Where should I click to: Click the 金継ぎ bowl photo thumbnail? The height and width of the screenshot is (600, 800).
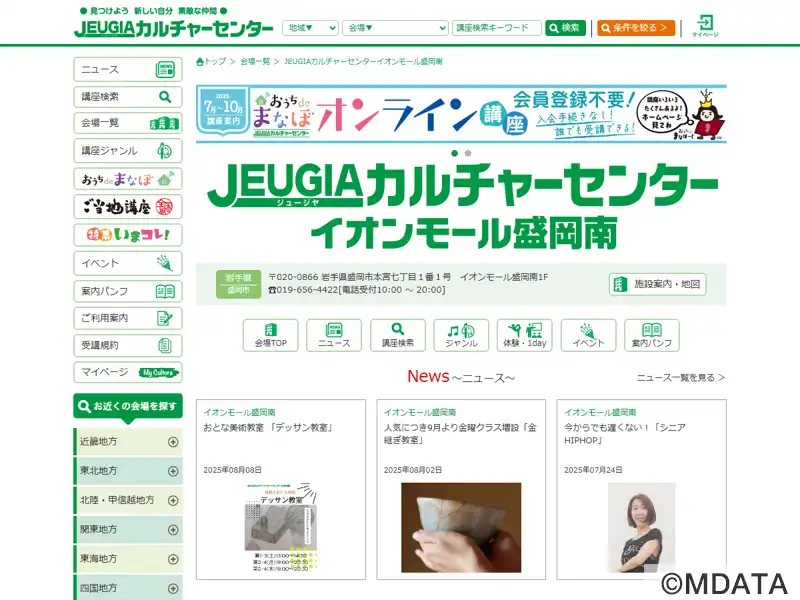[461, 528]
